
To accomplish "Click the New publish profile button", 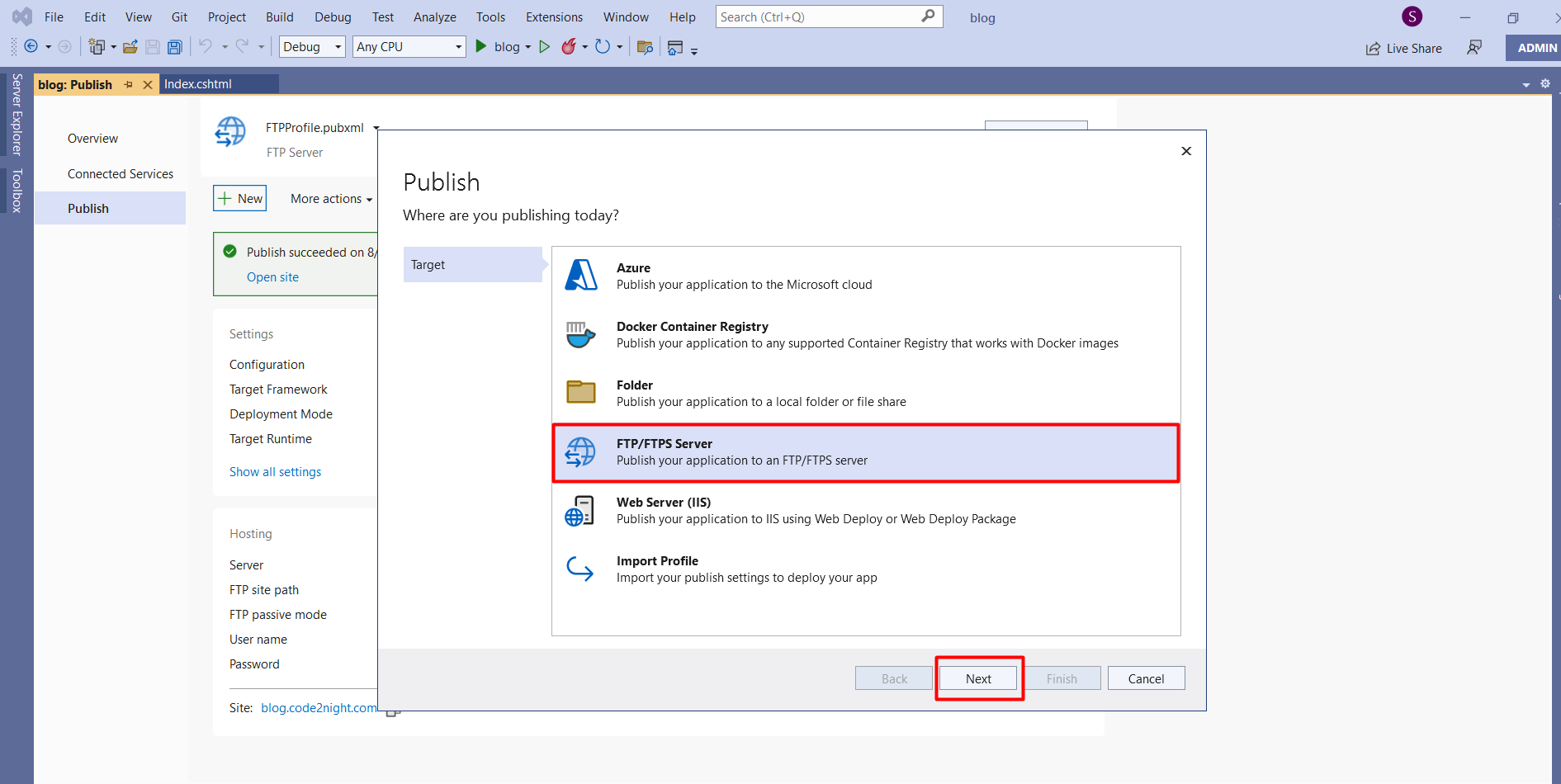I will [240, 198].
